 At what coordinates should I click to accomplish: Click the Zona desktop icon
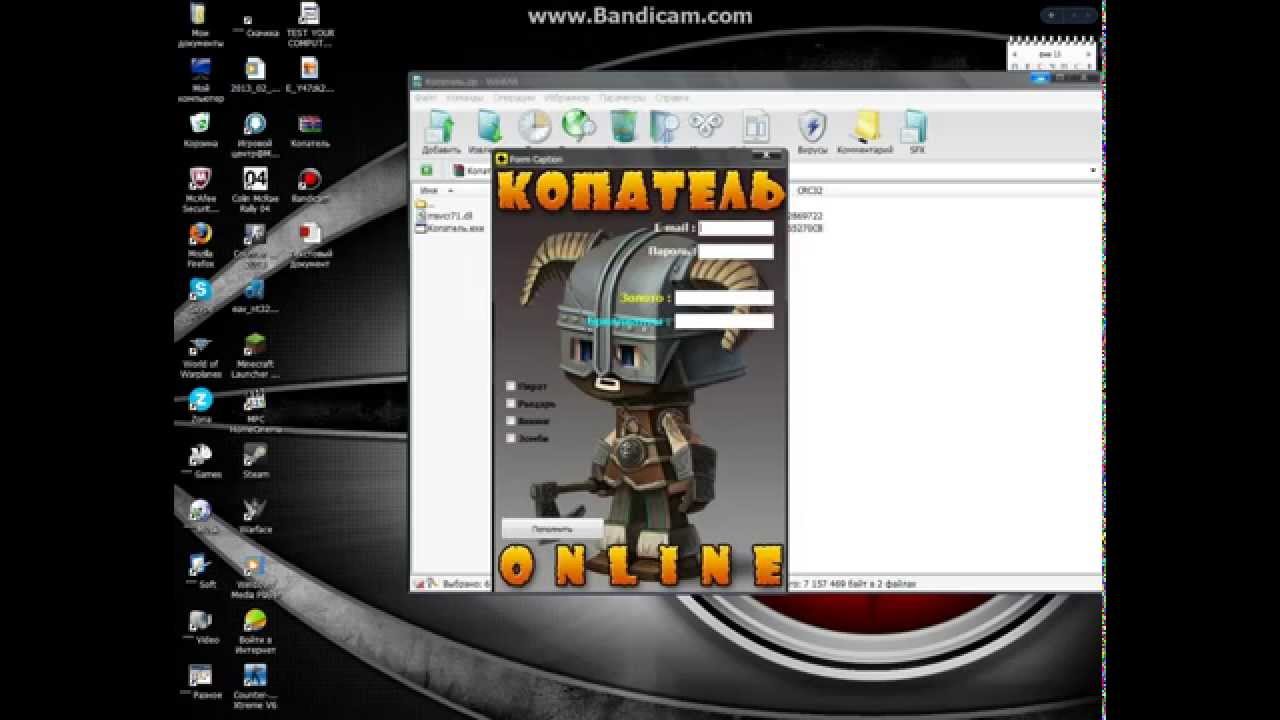200,405
